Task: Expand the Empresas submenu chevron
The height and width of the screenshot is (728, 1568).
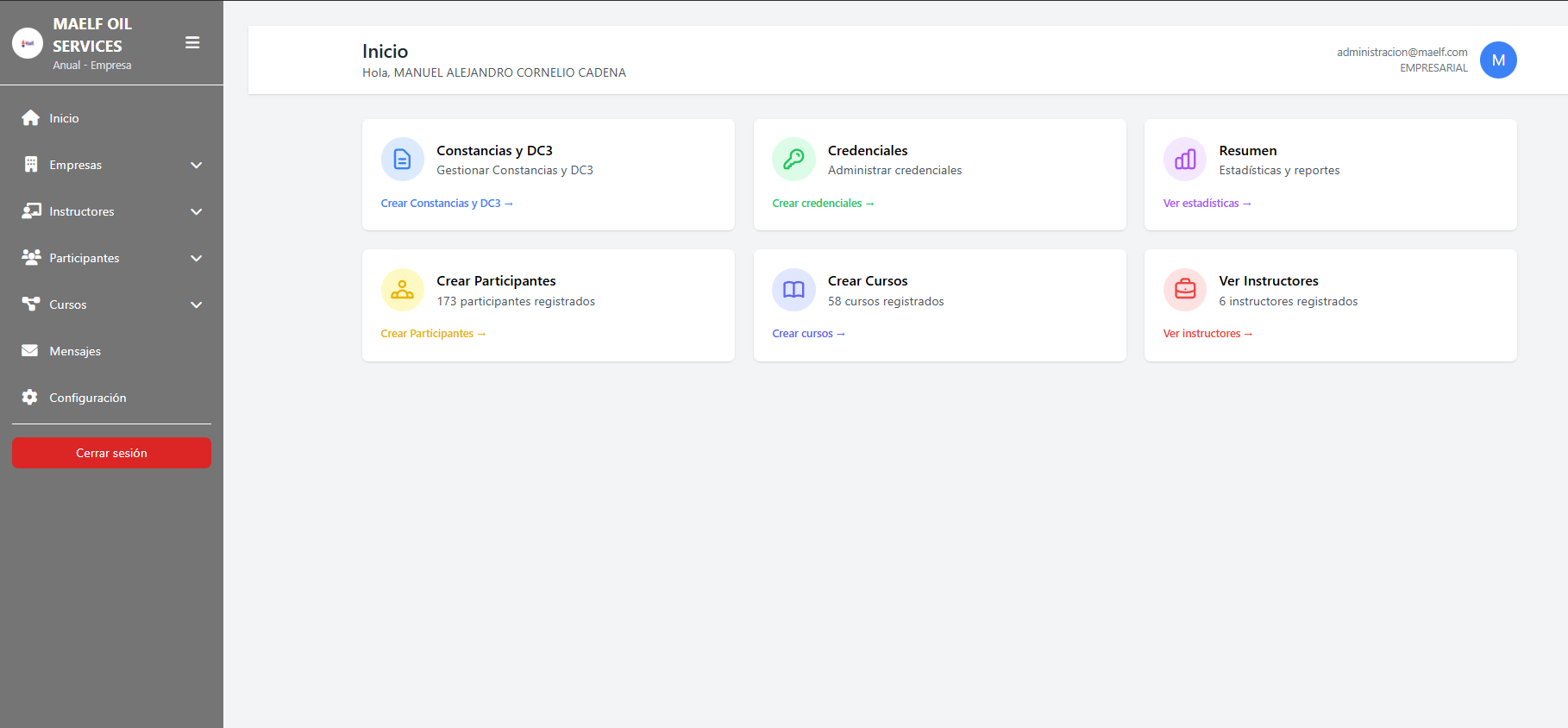Action: (197, 165)
